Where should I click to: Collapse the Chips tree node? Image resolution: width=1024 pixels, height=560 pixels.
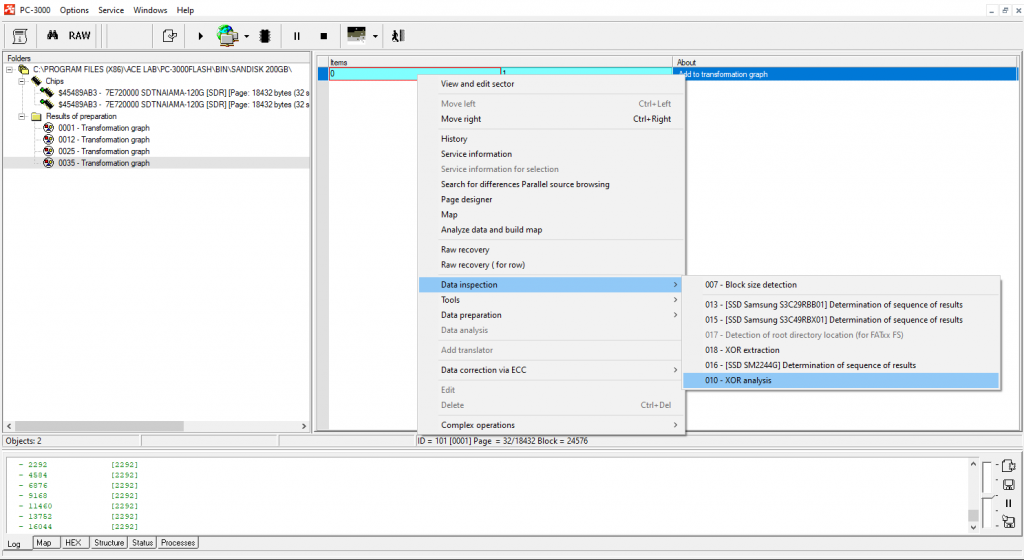click(21, 81)
